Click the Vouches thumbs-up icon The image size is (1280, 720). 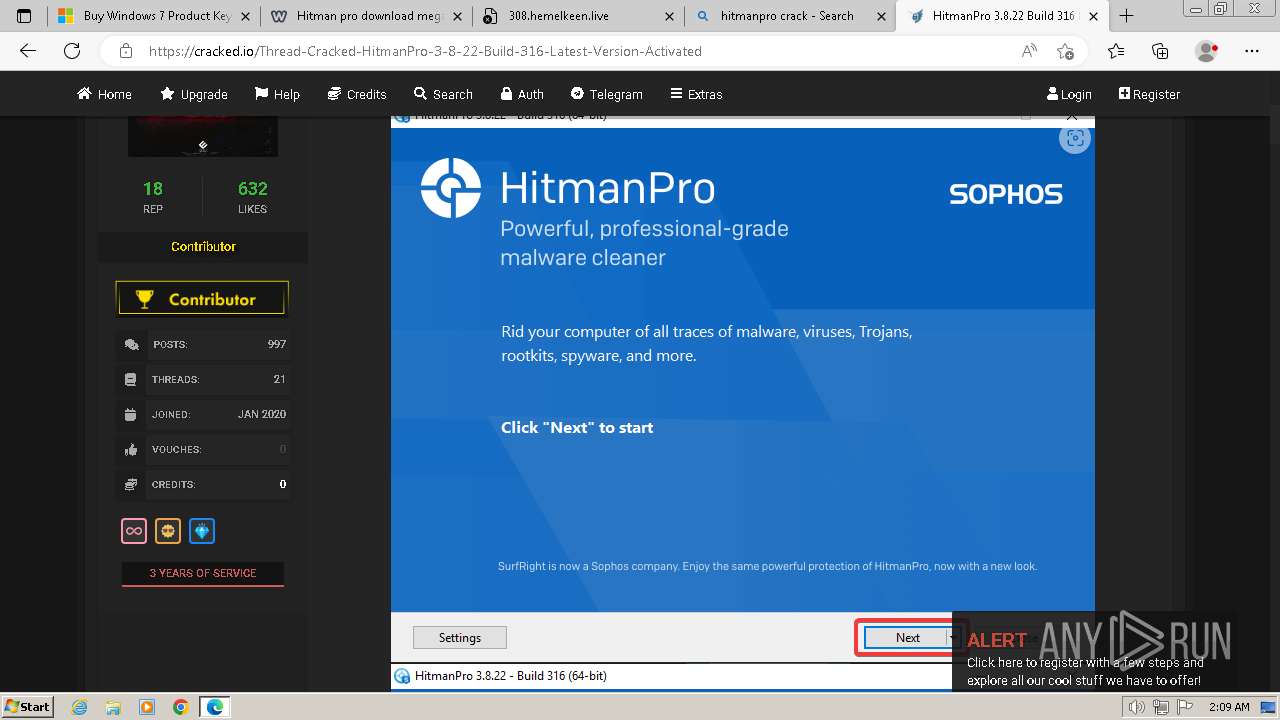[x=131, y=450]
